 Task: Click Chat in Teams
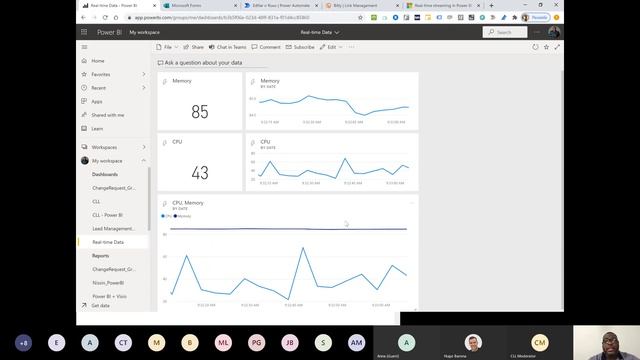tap(227, 47)
